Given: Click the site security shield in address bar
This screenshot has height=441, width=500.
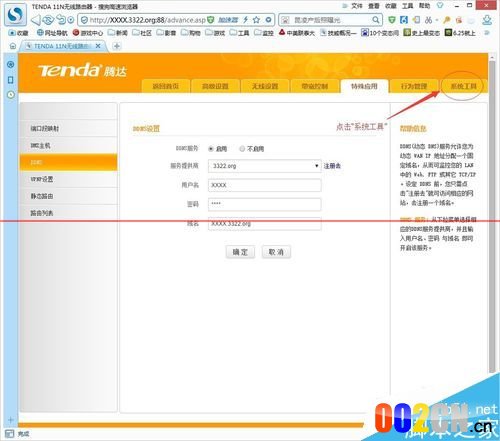Looking at the screenshot, I should [84, 20].
